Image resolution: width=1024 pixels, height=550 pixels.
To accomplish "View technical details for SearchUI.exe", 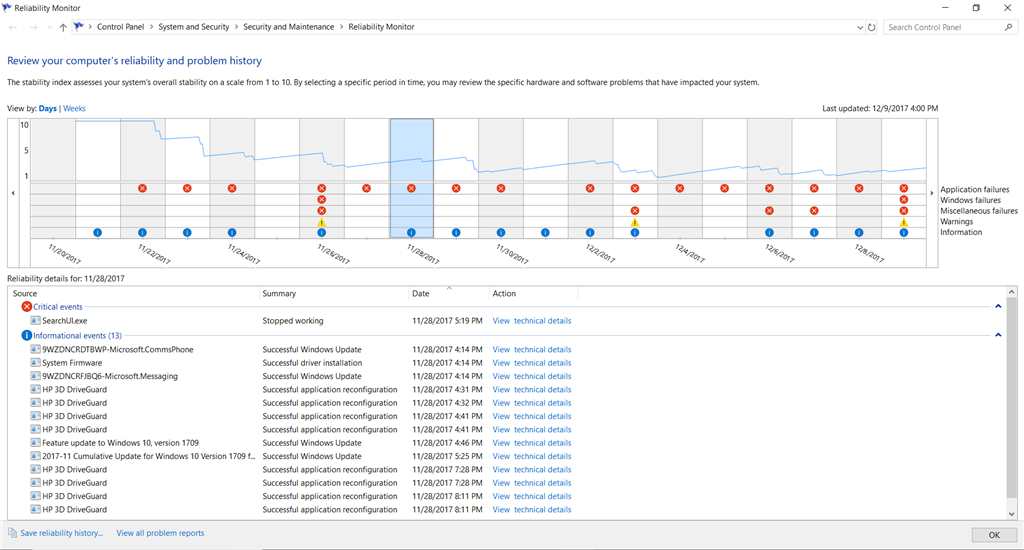I will [x=532, y=321].
